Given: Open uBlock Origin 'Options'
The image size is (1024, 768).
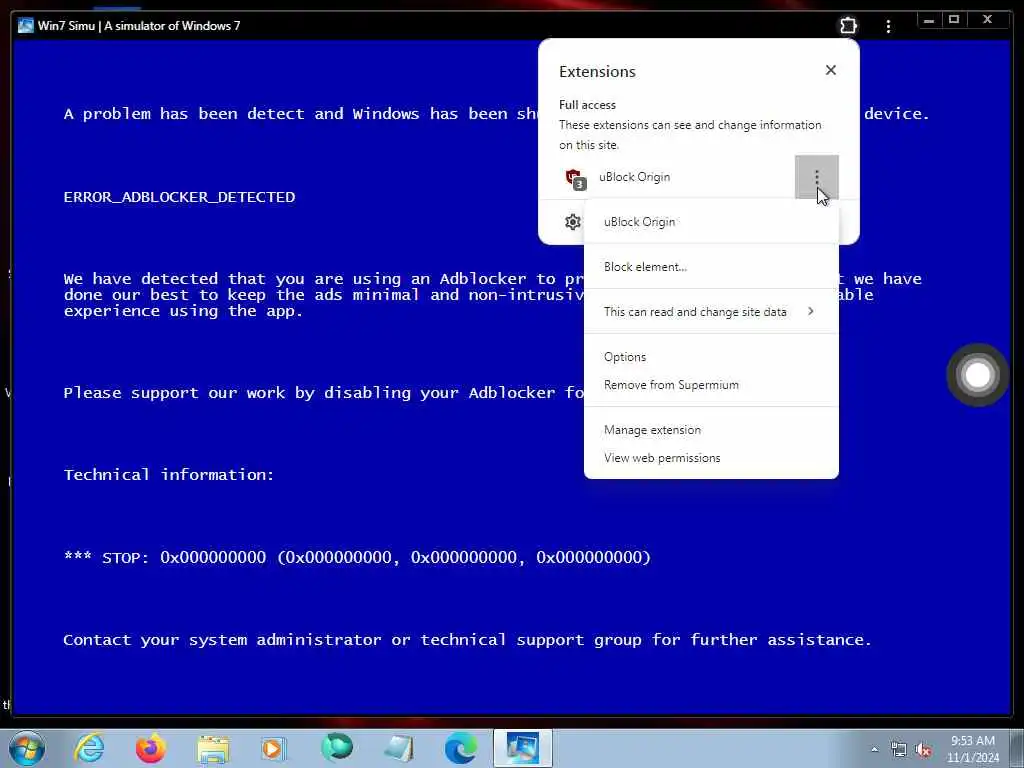Looking at the screenshot, I should [x=711, y=357].
